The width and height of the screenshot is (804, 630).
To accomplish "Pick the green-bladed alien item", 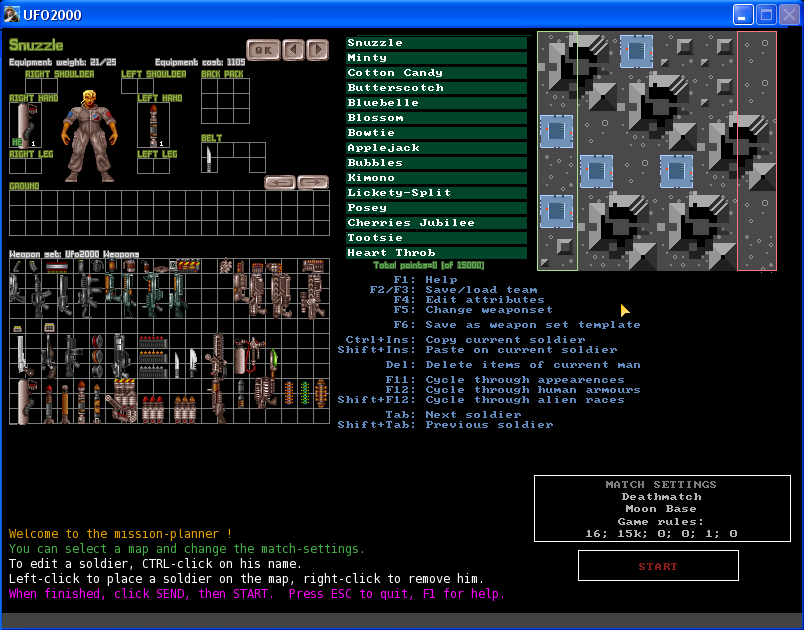I will click(x=274, y=359).
